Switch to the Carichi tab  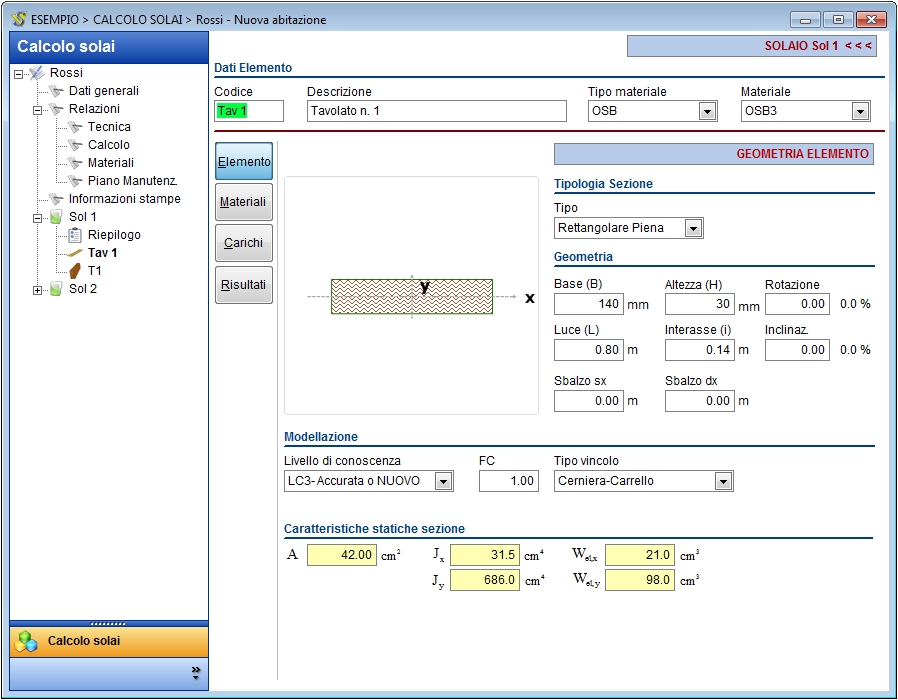(244, 243)
